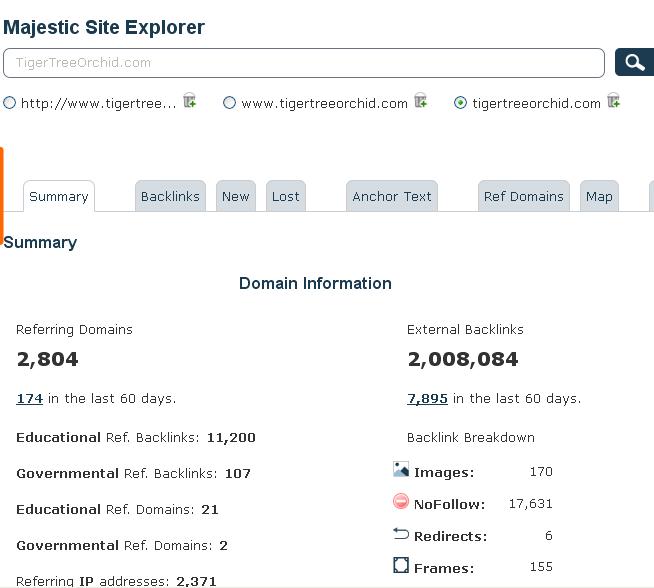The width and height of the screenshot is (654, 588).
Task: Select the http://www.tigertree... radio button
Action: [x=10, y=103]
